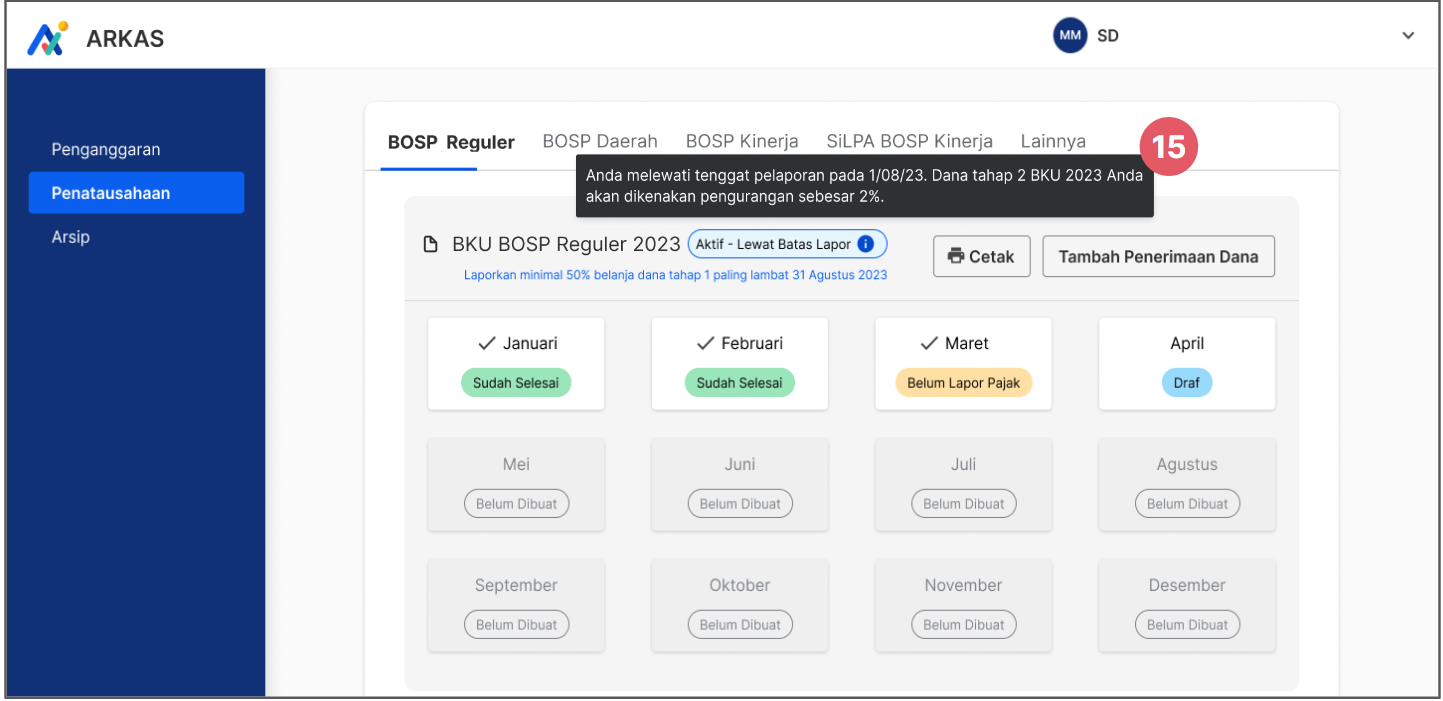This screenshot has height=701, width=1443.
Task: Click the checkmark icon on Januari
Action: 487,343
